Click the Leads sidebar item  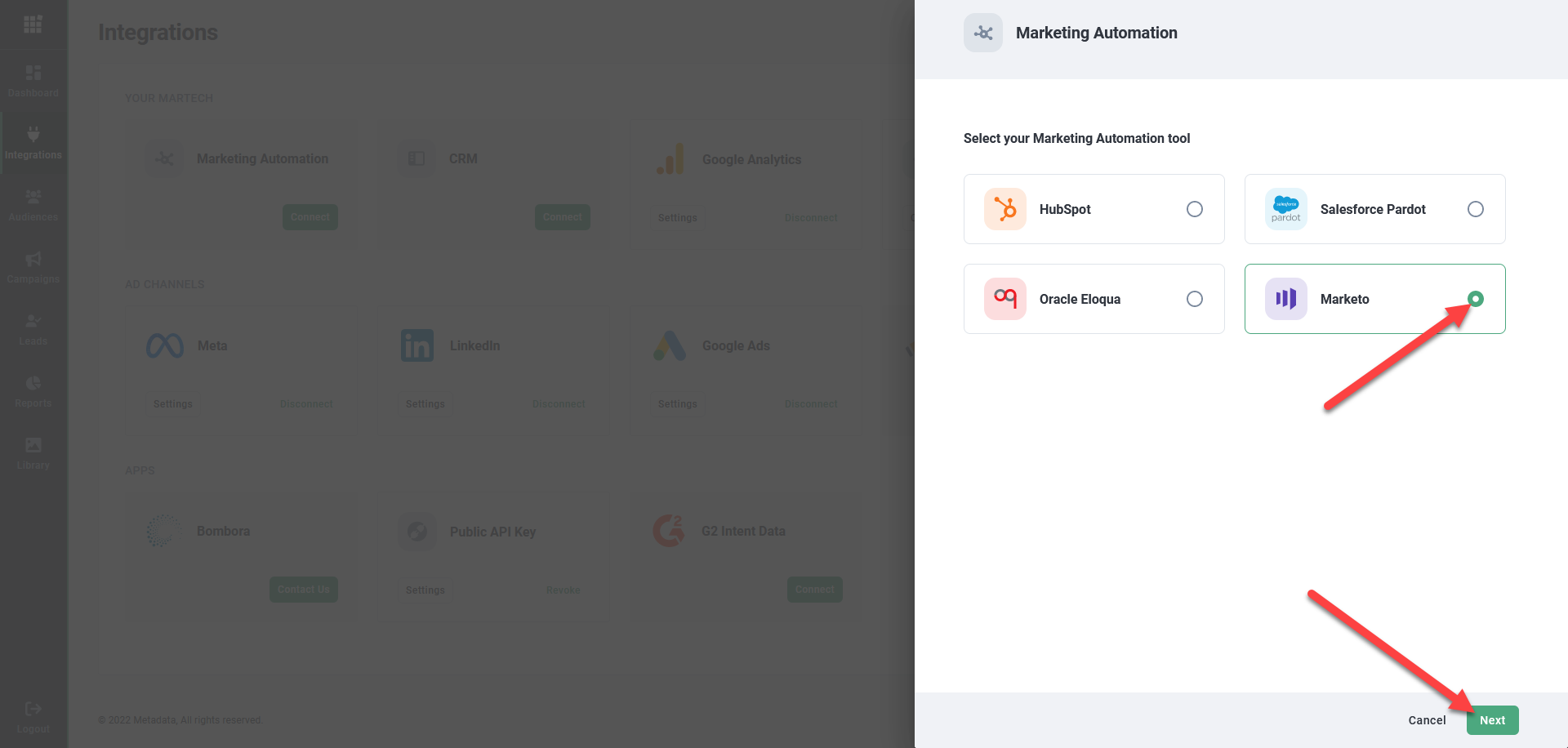click(x=33, y=329)
